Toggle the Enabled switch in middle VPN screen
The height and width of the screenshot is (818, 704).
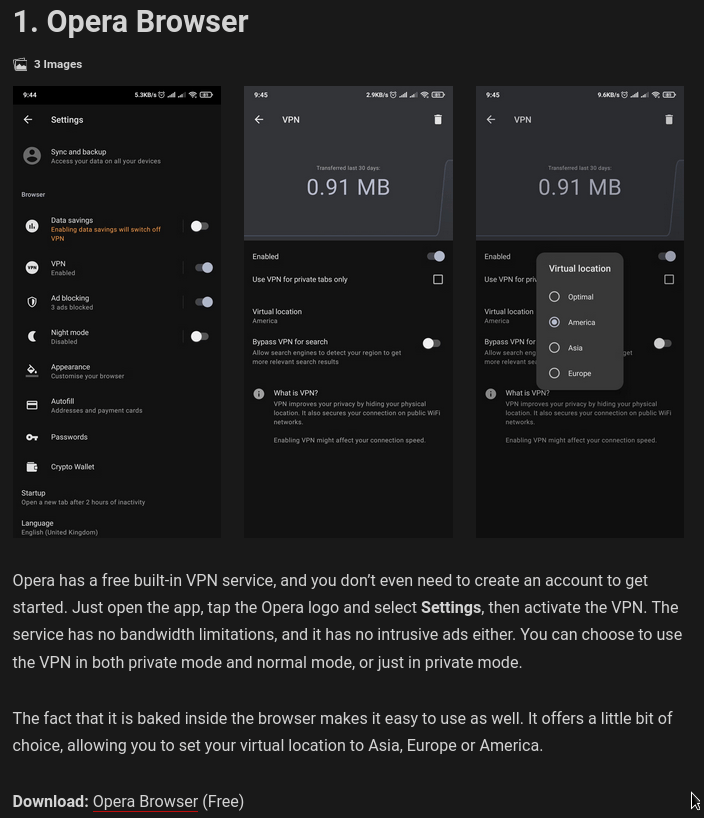pyautogui.click(x=436, y=256)
